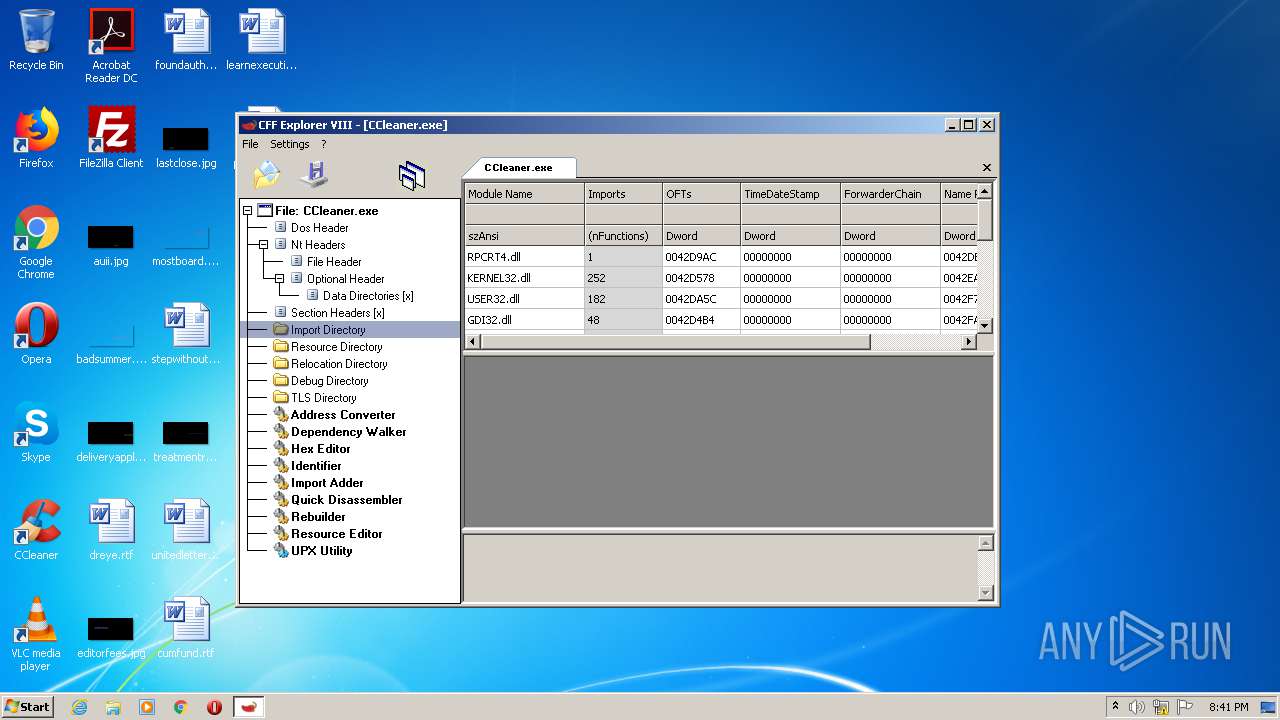Close the CCleaner.exe tab with x
1280x720 pixels.
[987, 167]
